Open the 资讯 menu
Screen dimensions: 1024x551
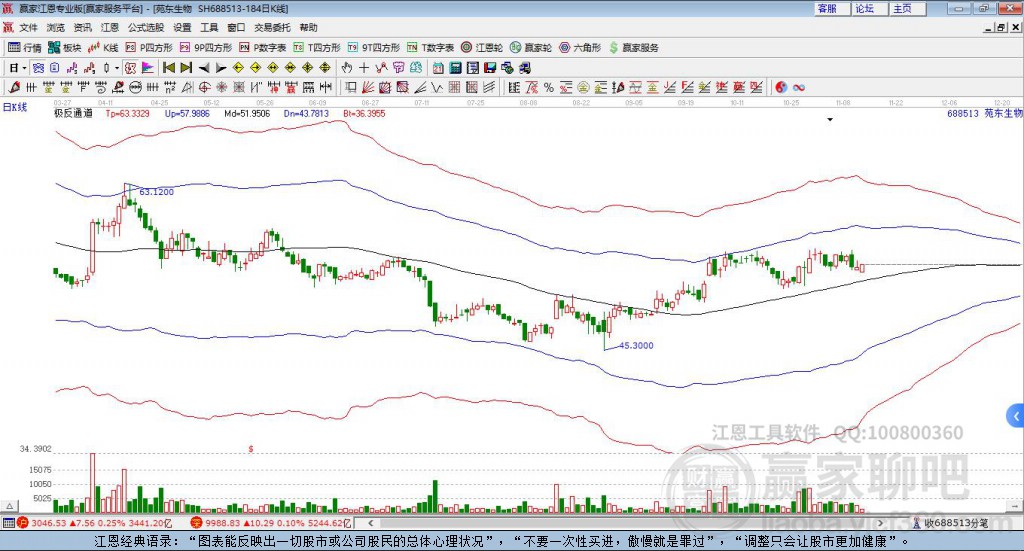coord(82,27)
